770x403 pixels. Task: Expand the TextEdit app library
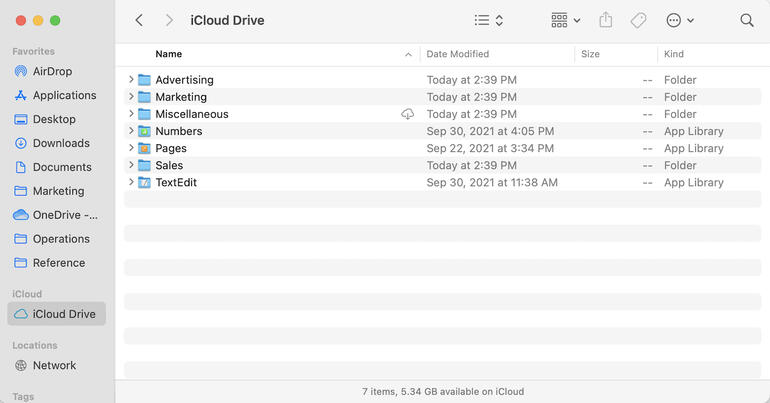tap(131, 182)
